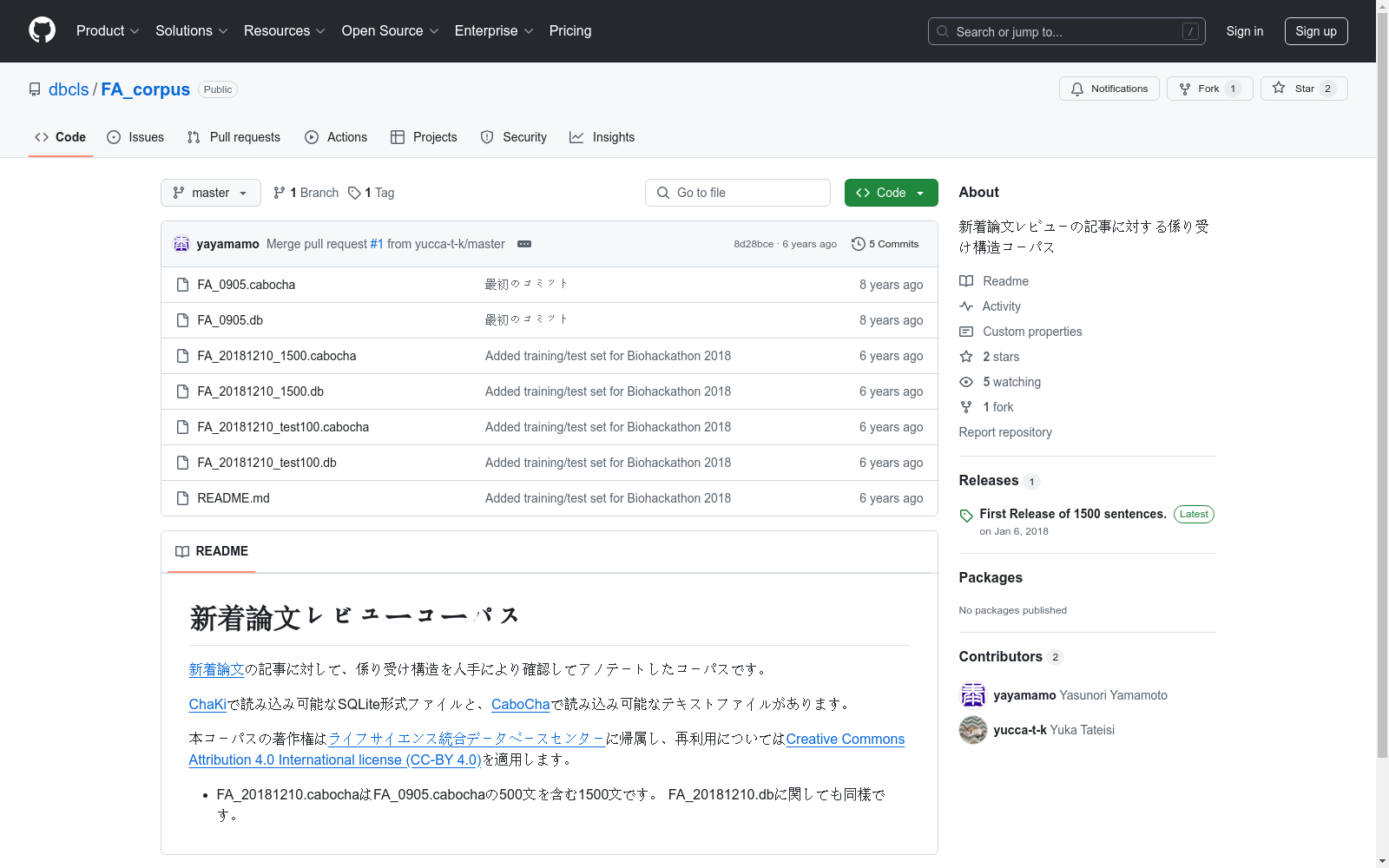The image size is (1389, 868).
Task: Click Report repository link
Action: (1005, 432)
